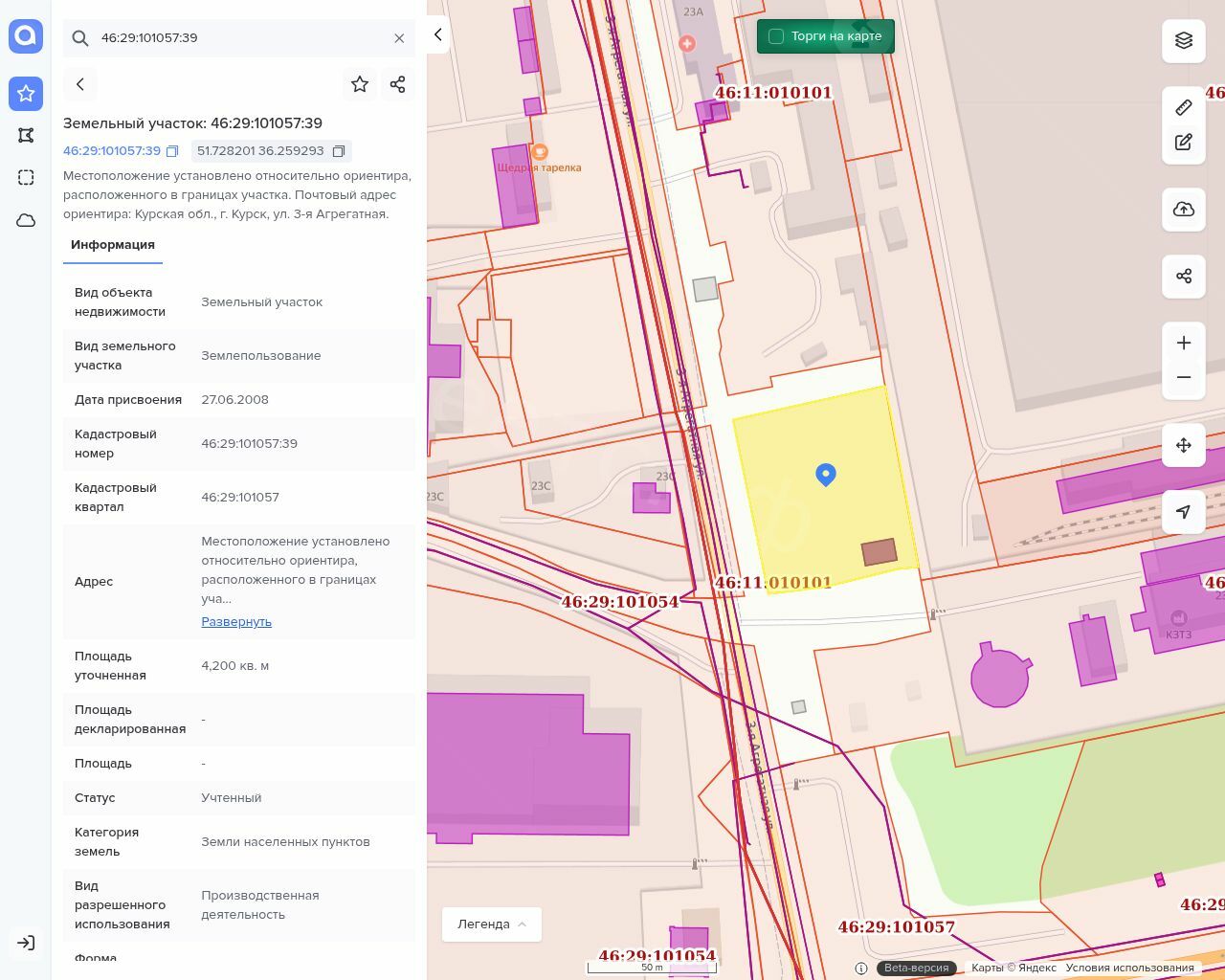Open the blue cadastral number link
Screen dimensions: 1225x980
112,151
